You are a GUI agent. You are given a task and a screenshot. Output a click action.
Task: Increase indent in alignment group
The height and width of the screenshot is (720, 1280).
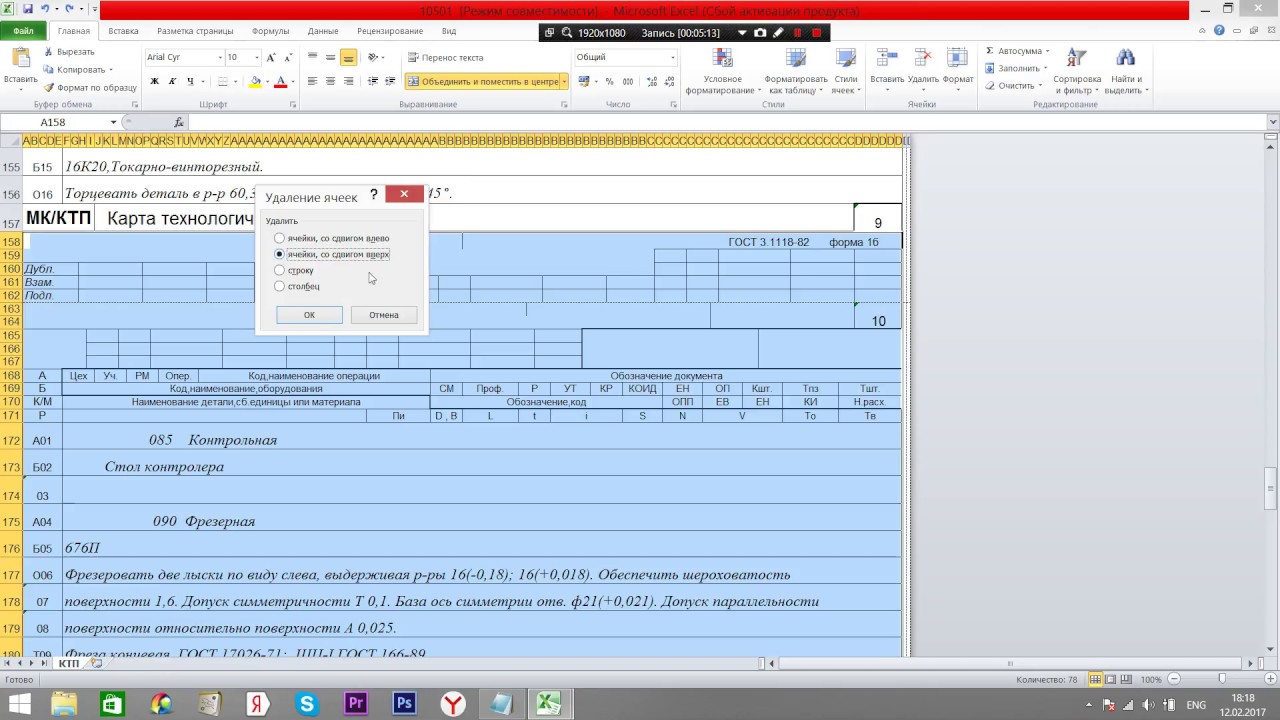click(389, 82)
